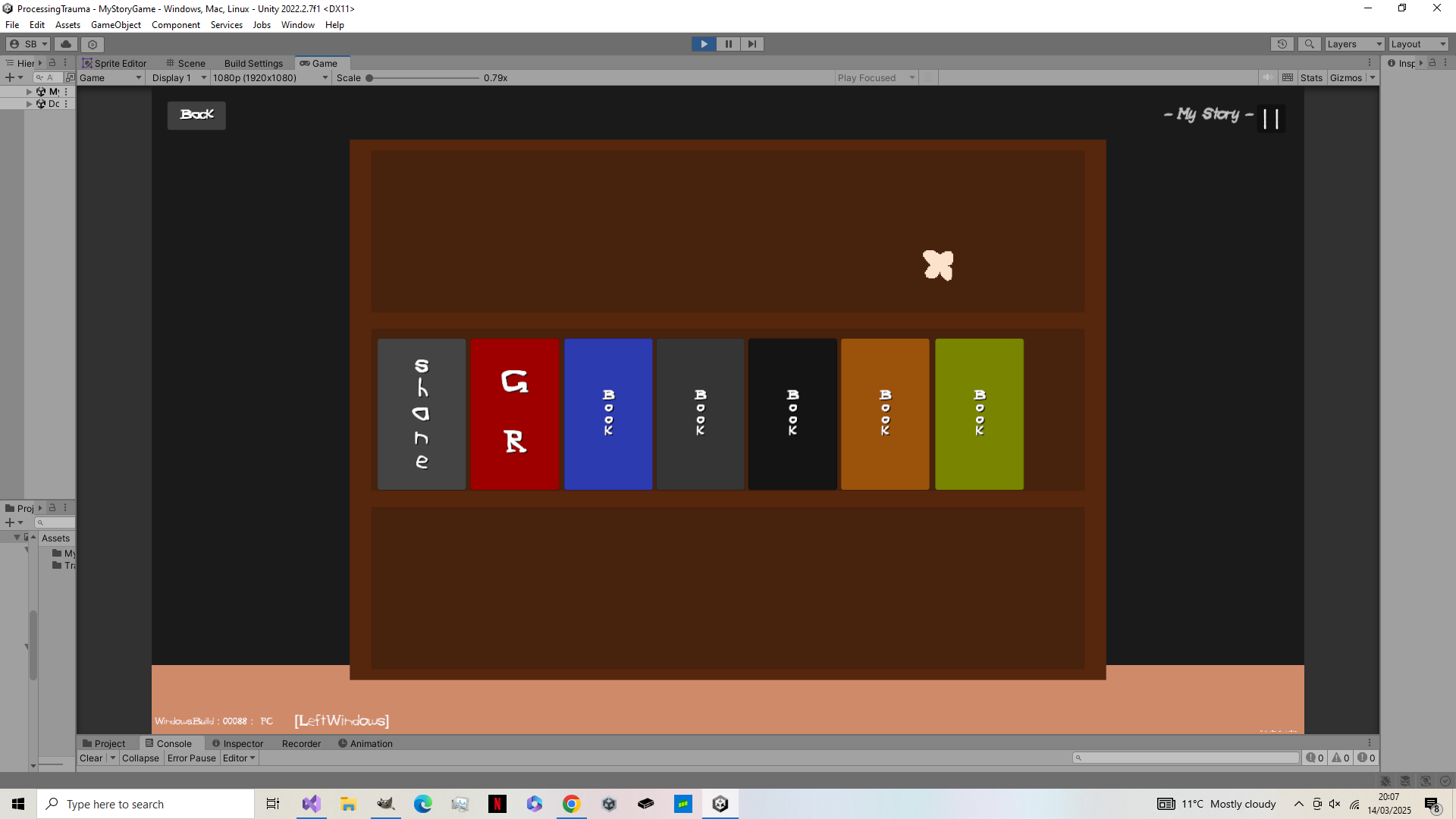Toggle Stats overlay in Game view
1456x819 pixels.
click(x=1310, y=77)
